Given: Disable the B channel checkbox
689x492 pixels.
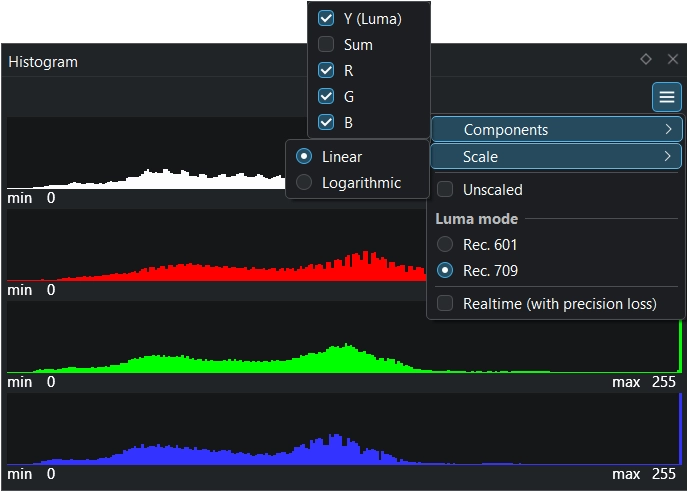Looking at the screenshot, I should (326, 122).
